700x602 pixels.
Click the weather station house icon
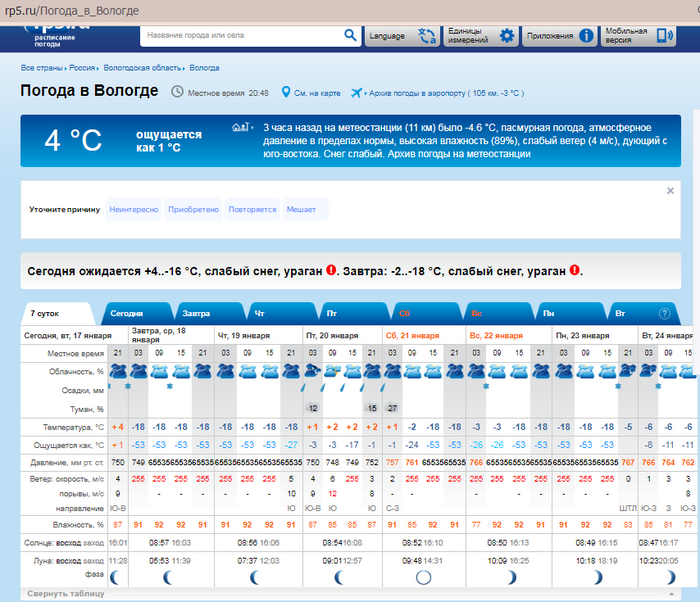(x=241, y=127)
